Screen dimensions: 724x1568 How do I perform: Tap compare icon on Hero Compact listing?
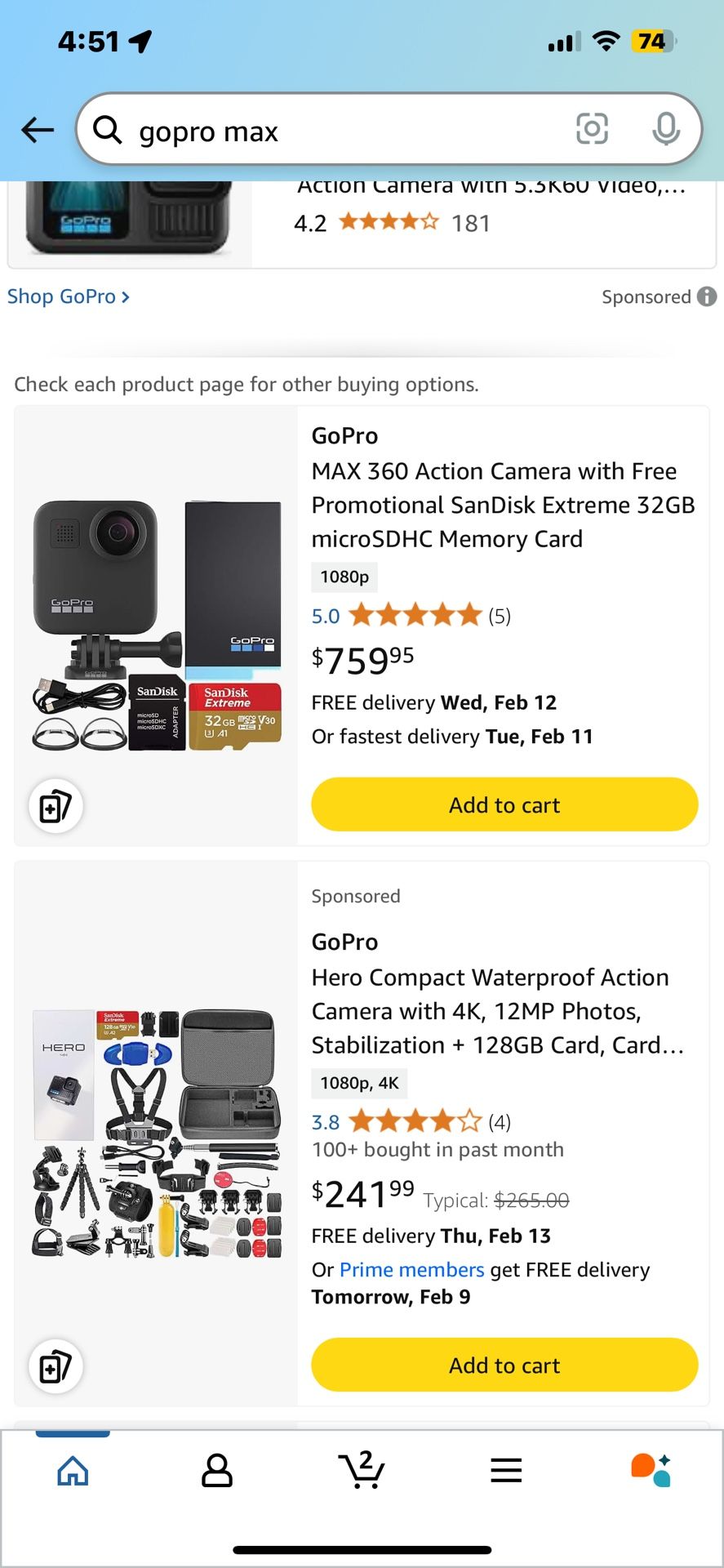click(56, 1366)
